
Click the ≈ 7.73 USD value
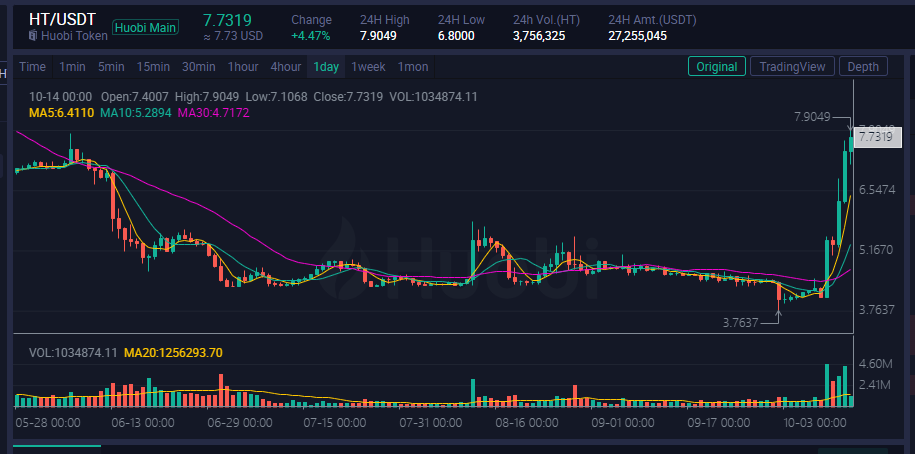[x=233, y=36]
